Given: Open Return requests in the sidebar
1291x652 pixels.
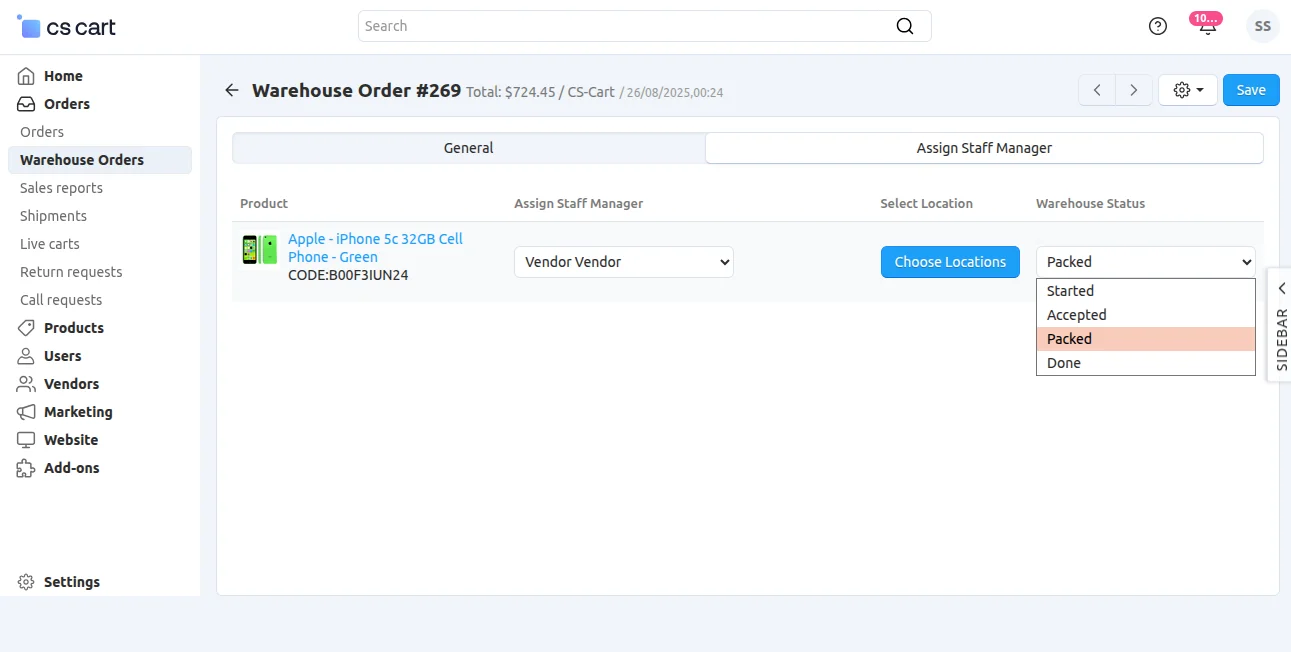Looking at the screenshot, I should tap(71, 272).
